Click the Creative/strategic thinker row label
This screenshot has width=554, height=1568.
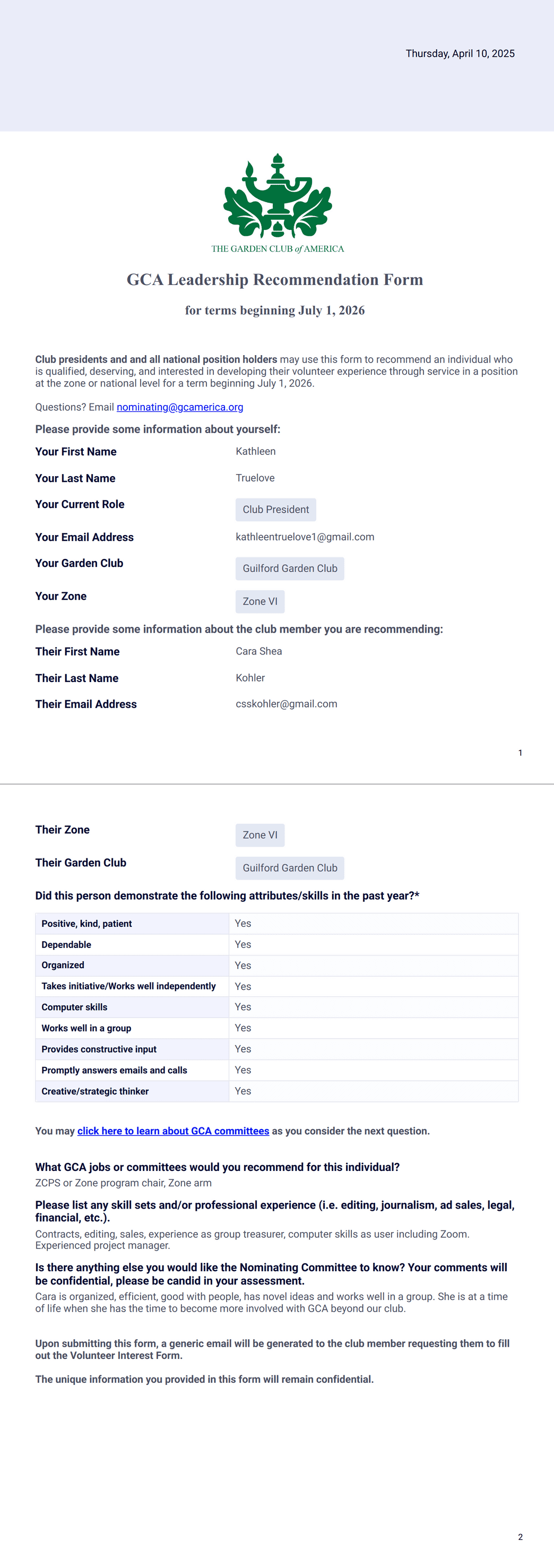tap(95, 1091)
